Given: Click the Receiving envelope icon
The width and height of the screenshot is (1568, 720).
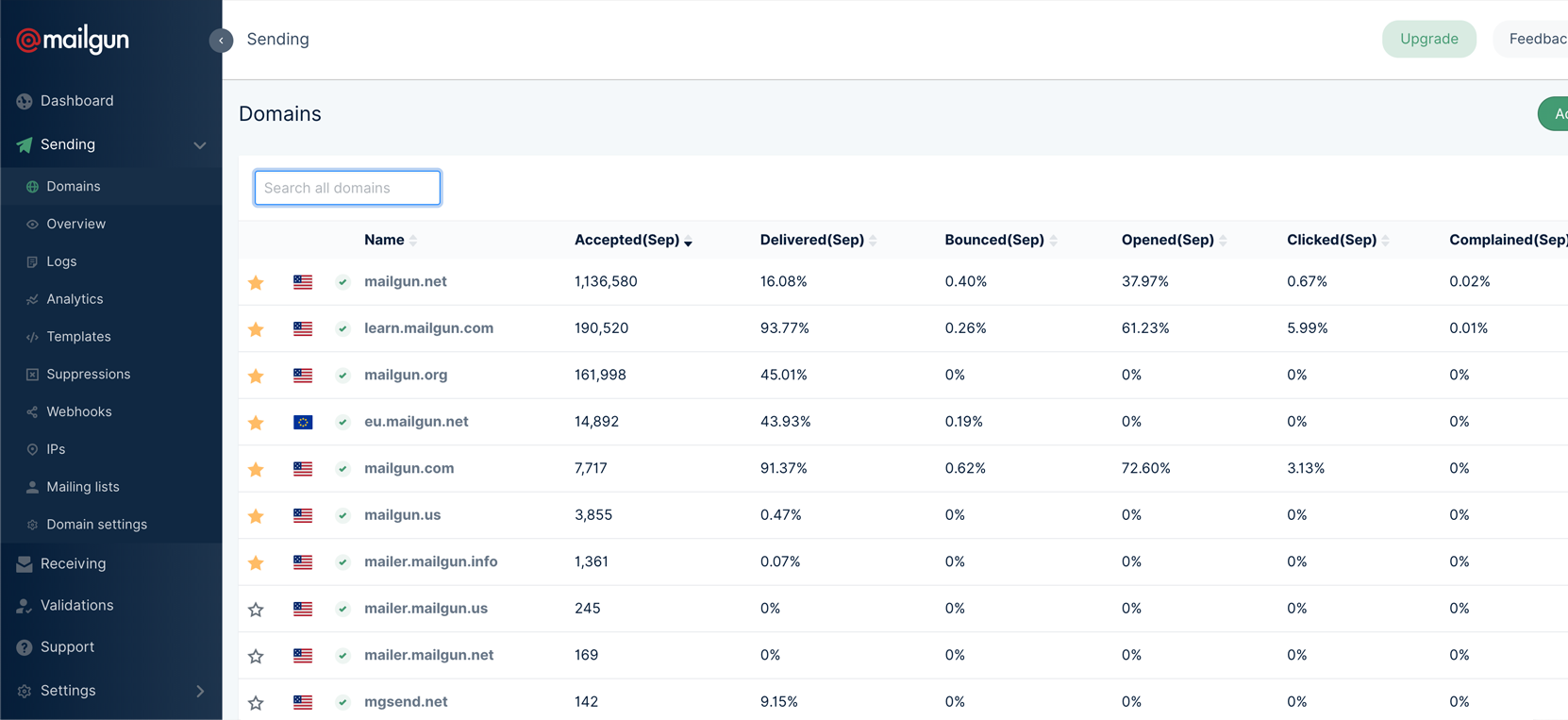Looking at the screenshot, I should pos(25,564).
